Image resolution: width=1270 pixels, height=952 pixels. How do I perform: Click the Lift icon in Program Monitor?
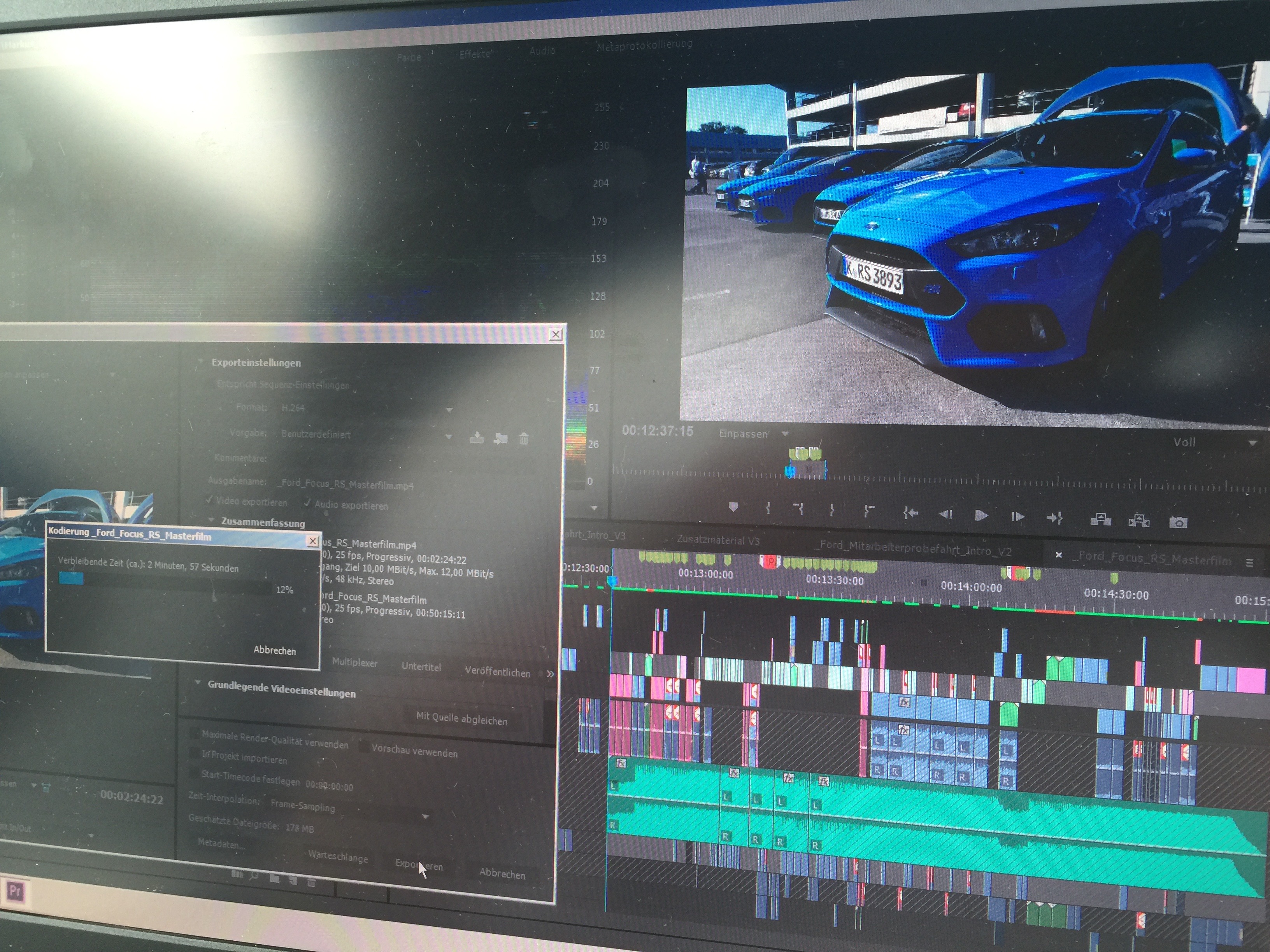point(1100,520)
